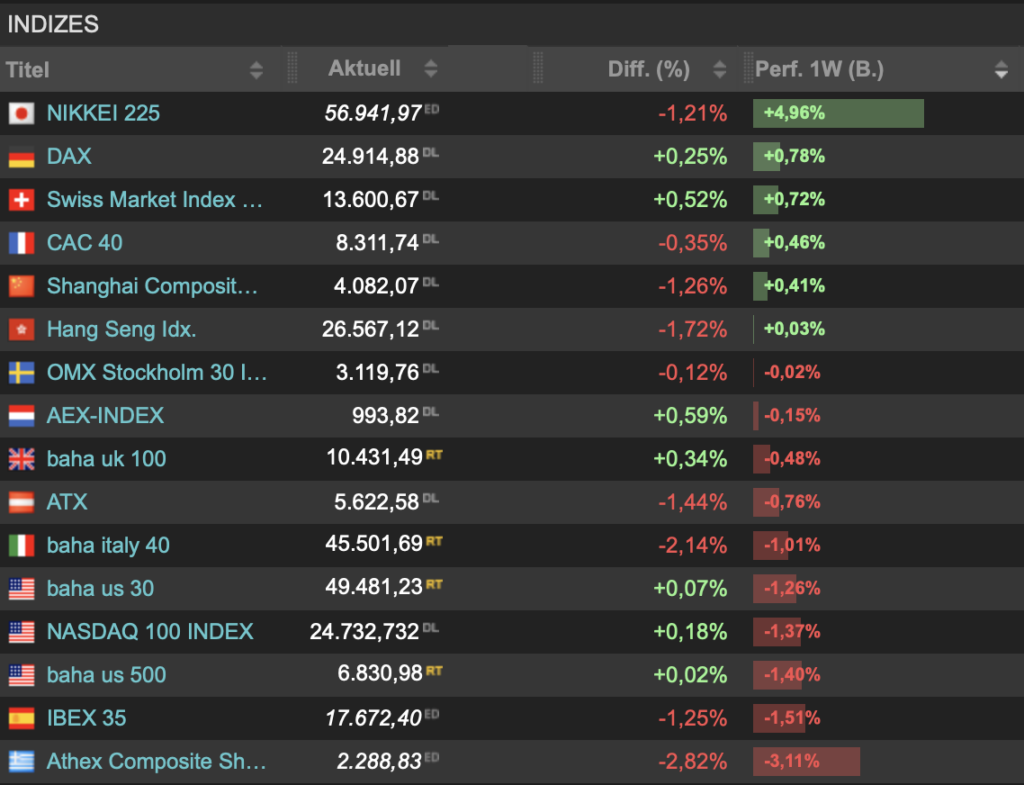Click the Spanish flag beside IBEX 35
The image size is (1024, 785).
pyautogui.click(x=21, y=719)
